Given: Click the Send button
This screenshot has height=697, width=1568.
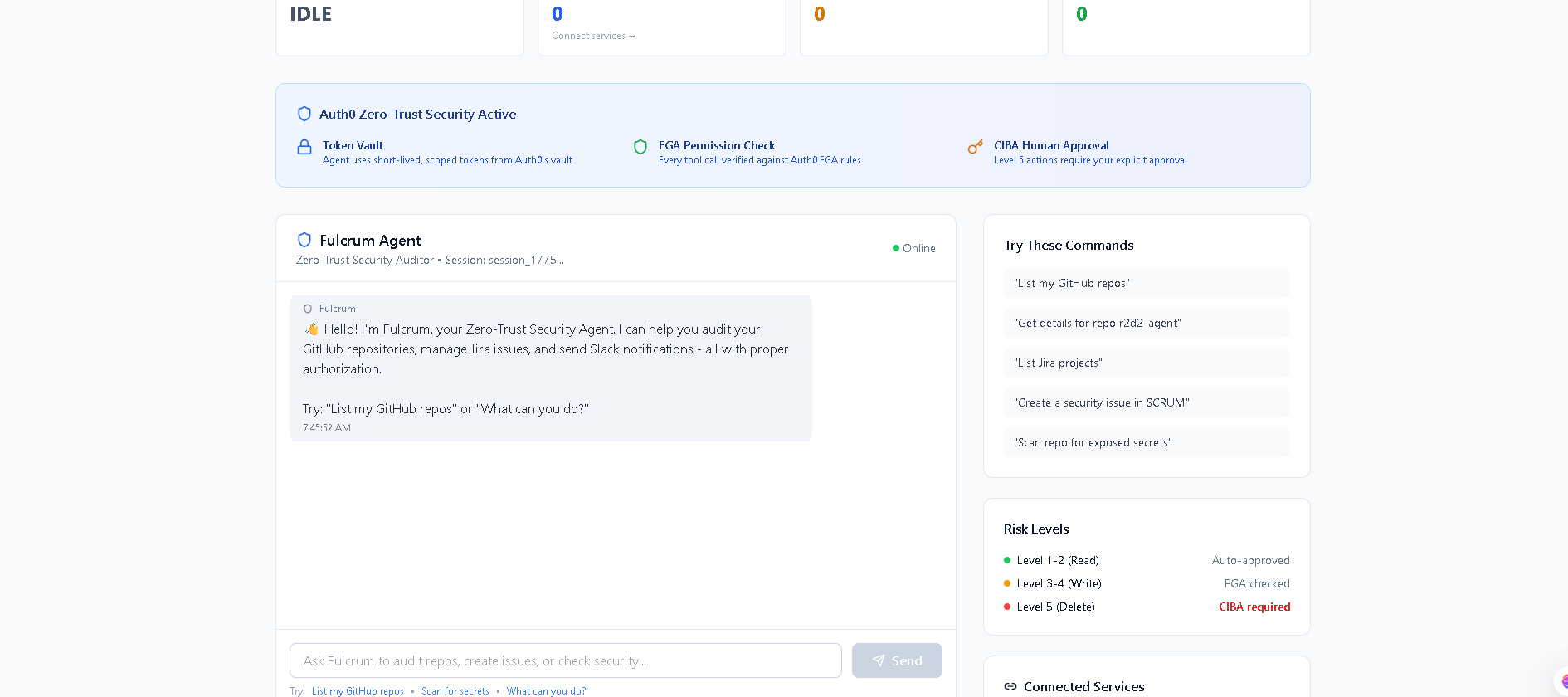Looking at the screenshot, I should (x=897, y=660).
